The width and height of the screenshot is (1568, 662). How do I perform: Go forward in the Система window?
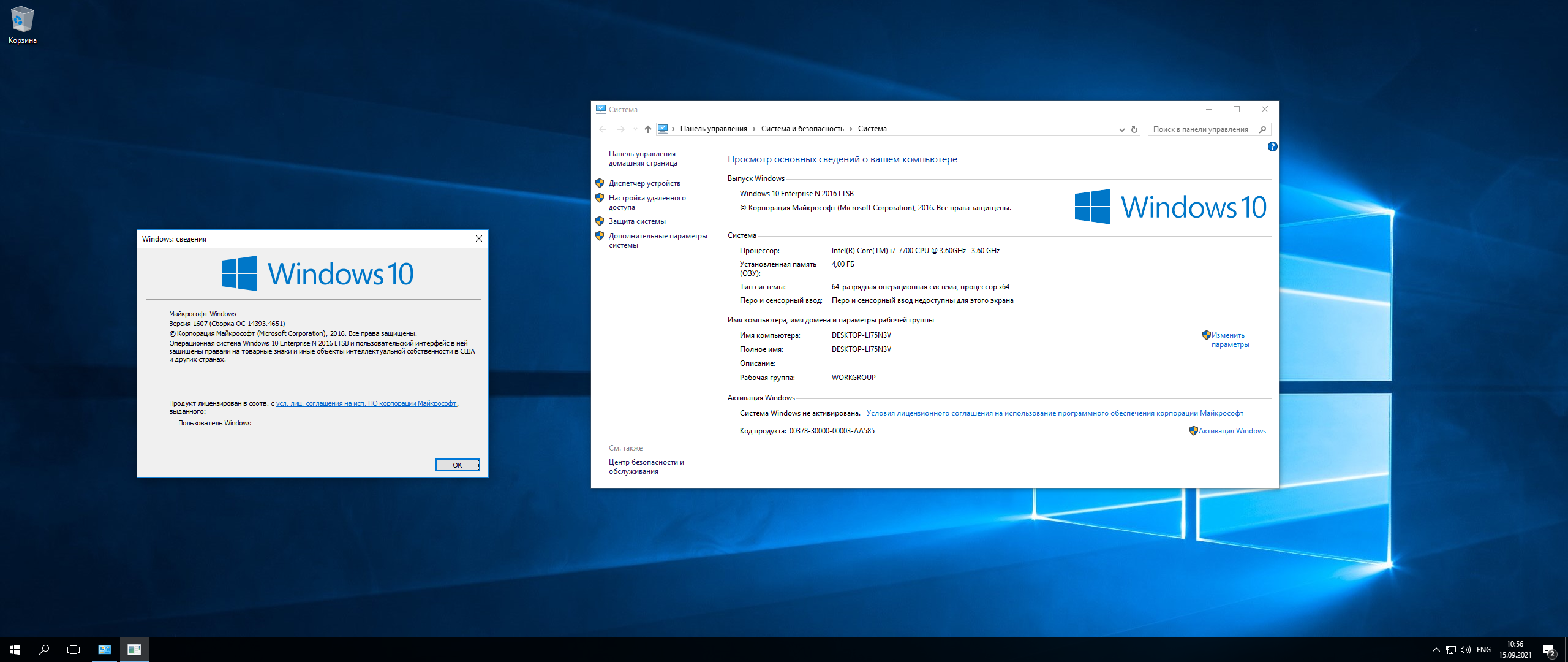(x=620, y=129)
